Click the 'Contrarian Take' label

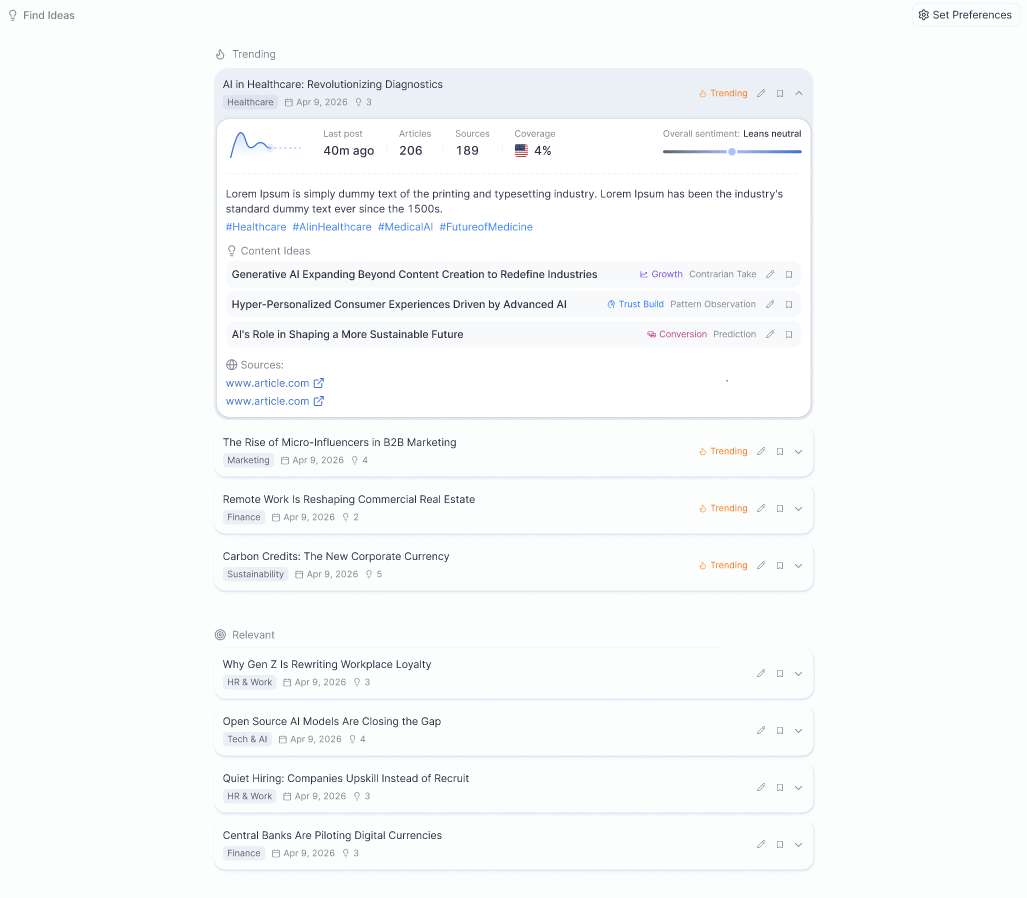pos(722,274)
